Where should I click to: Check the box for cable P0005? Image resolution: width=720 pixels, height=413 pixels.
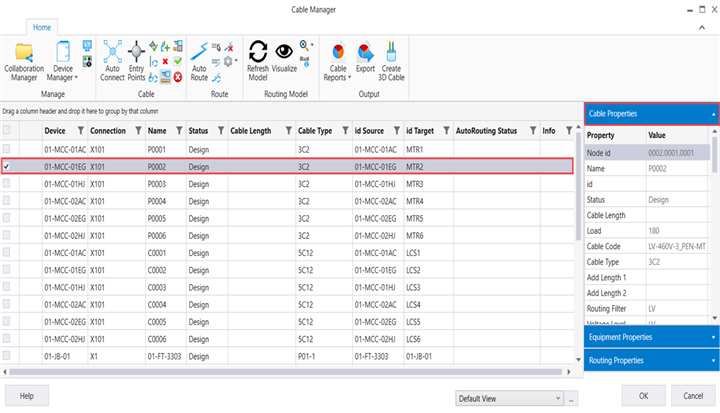(6, 218)
